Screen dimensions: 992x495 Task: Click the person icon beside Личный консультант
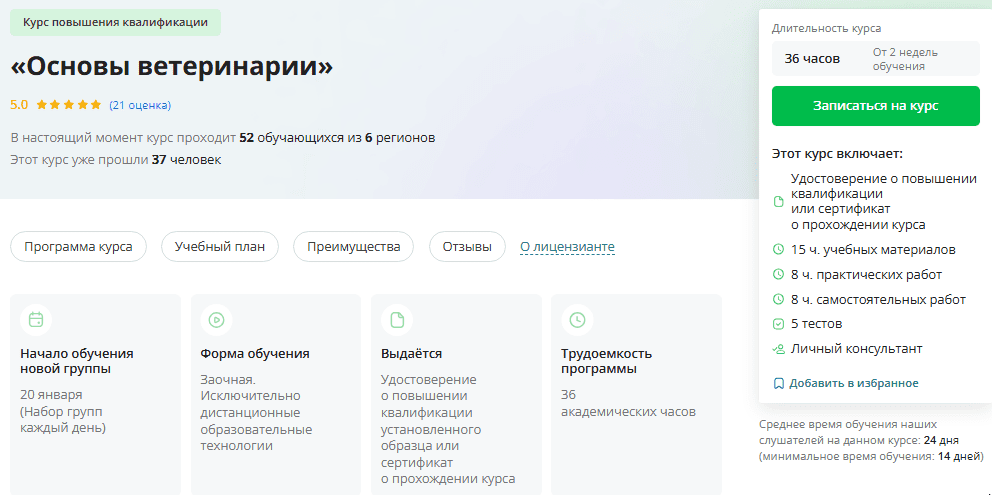(779, 349)
